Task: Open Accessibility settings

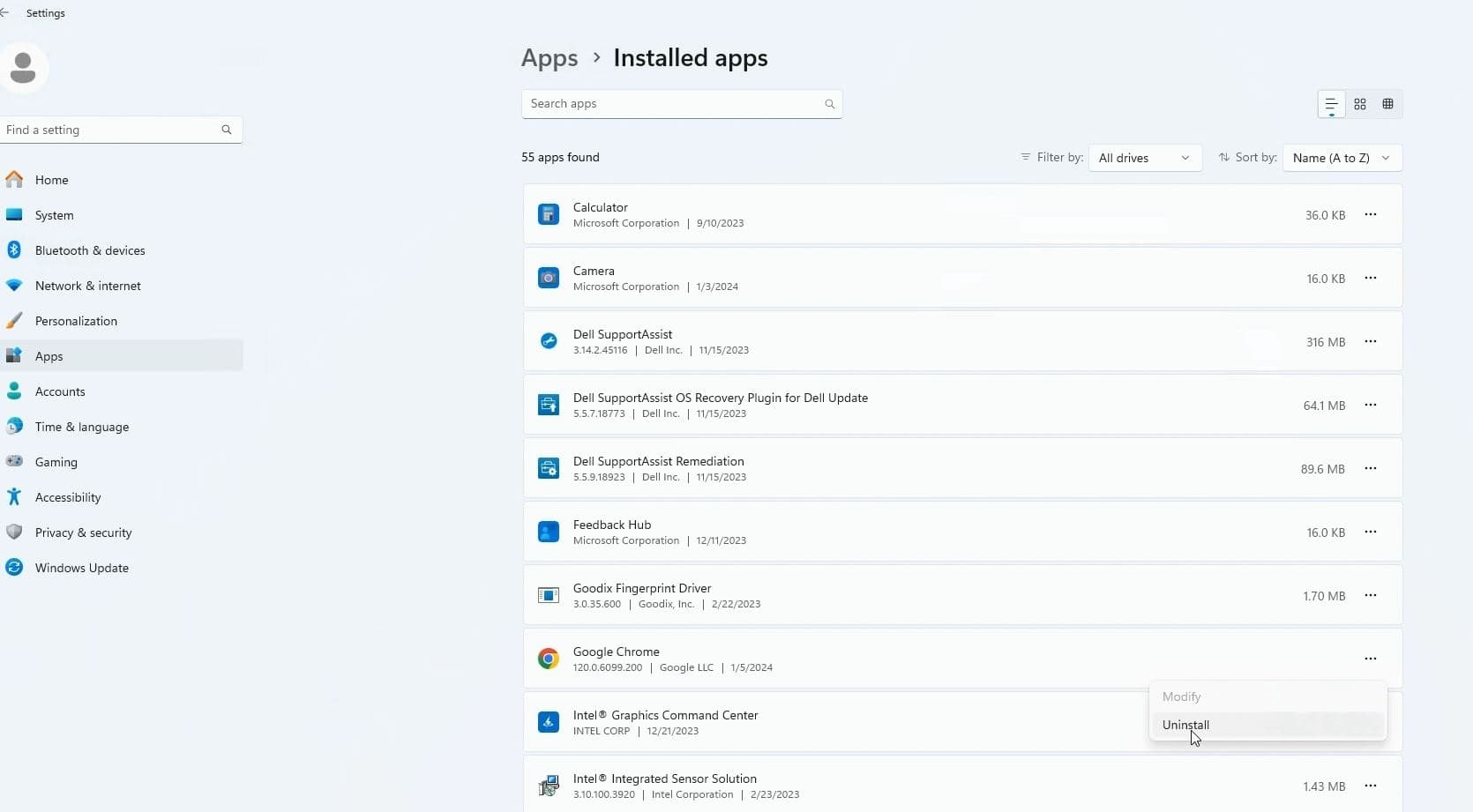Action: point(121,497)
